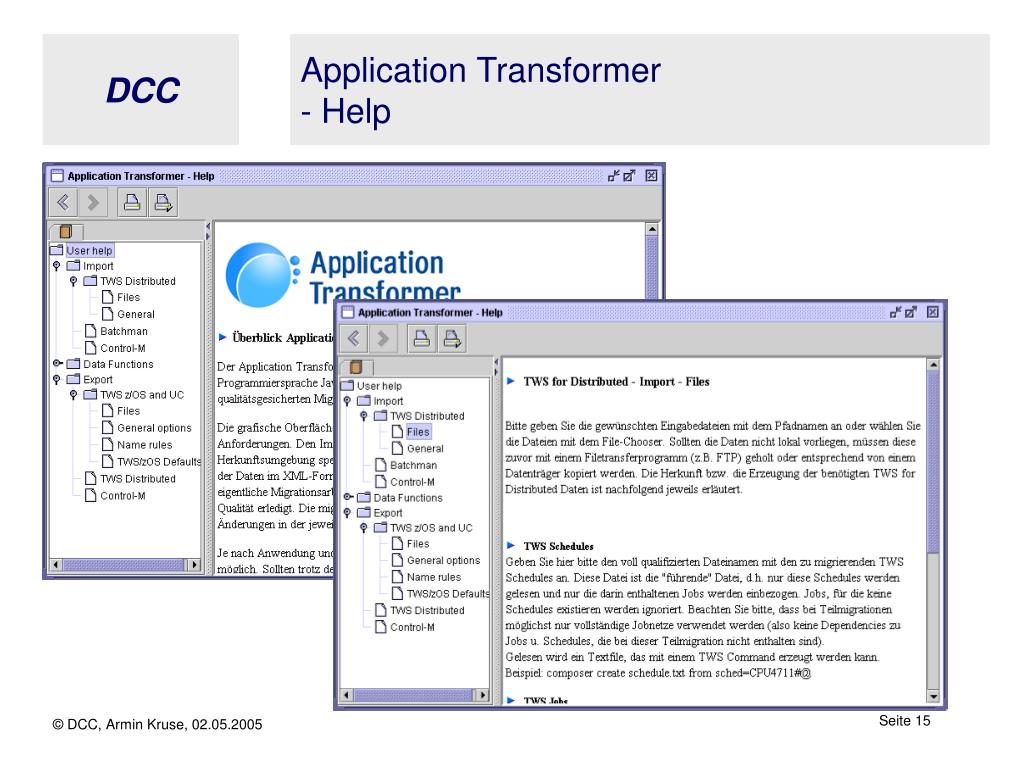Click maximize button of front Help window

(x=911, y=312)
